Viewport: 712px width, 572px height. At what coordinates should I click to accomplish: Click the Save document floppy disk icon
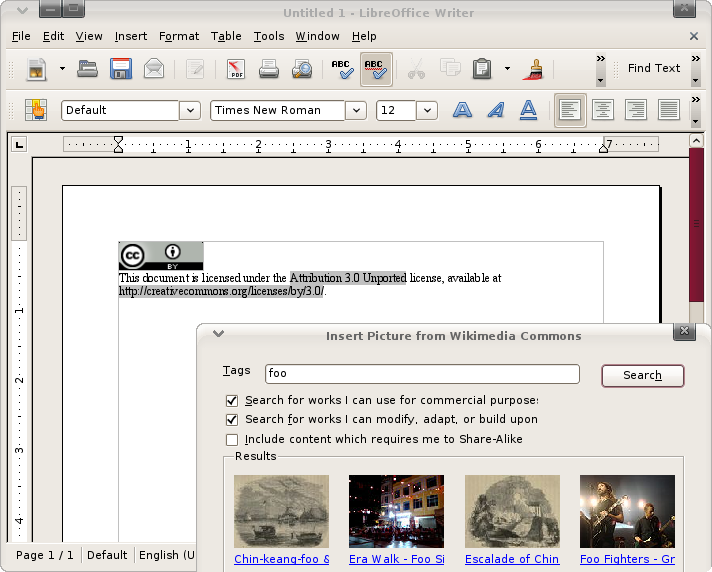click(121, 69)
